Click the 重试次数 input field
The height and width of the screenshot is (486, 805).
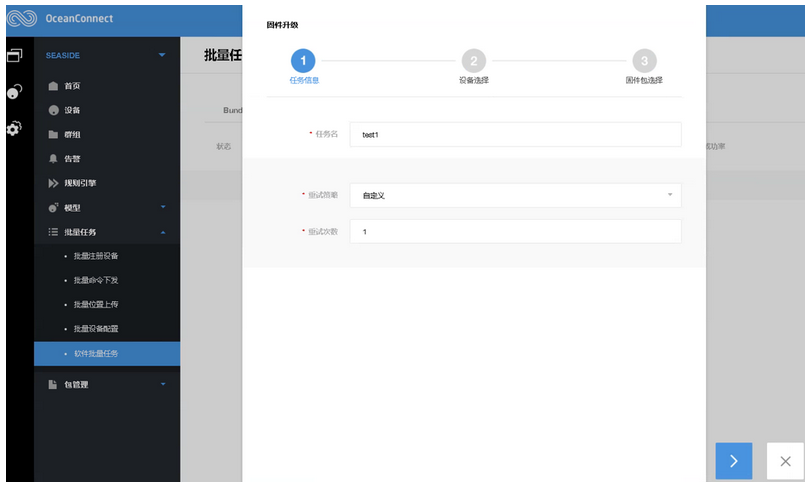(x=515, y=231)
